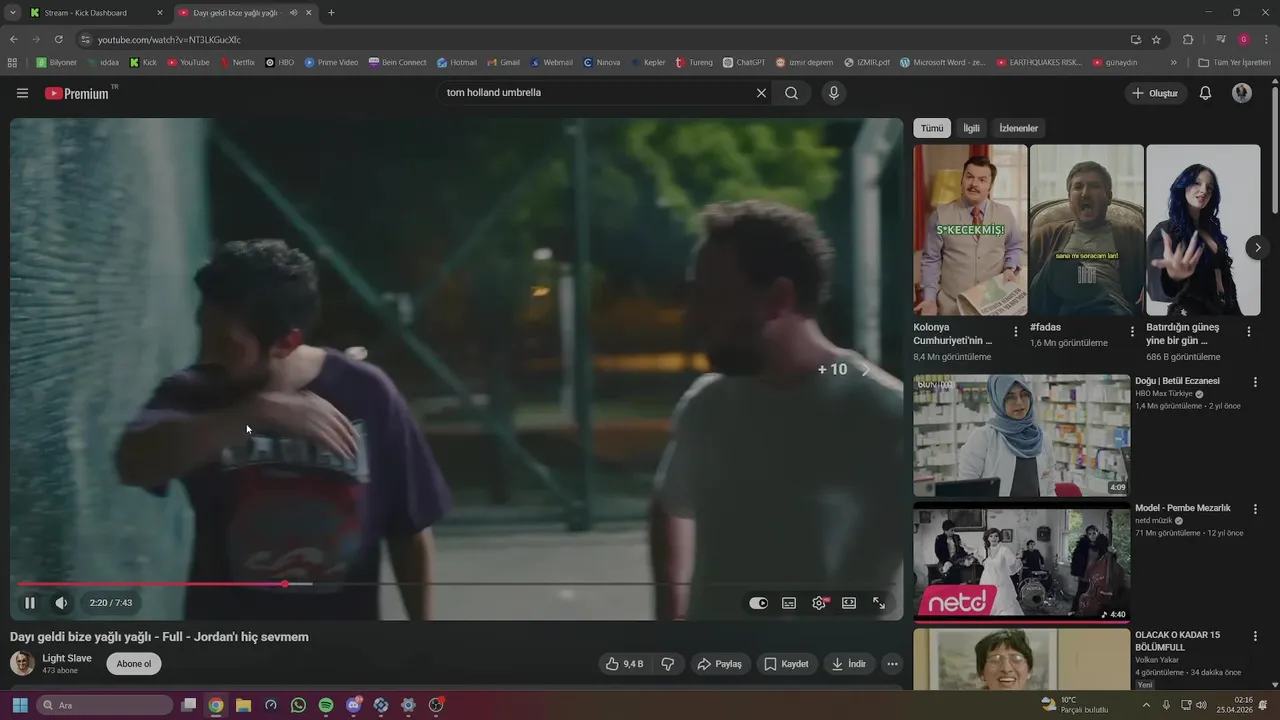The width and height of the screenshot is (1280, 720).
Task: Enter fullscreen mode
Action: pyautogui.click(x=879, y=603)
